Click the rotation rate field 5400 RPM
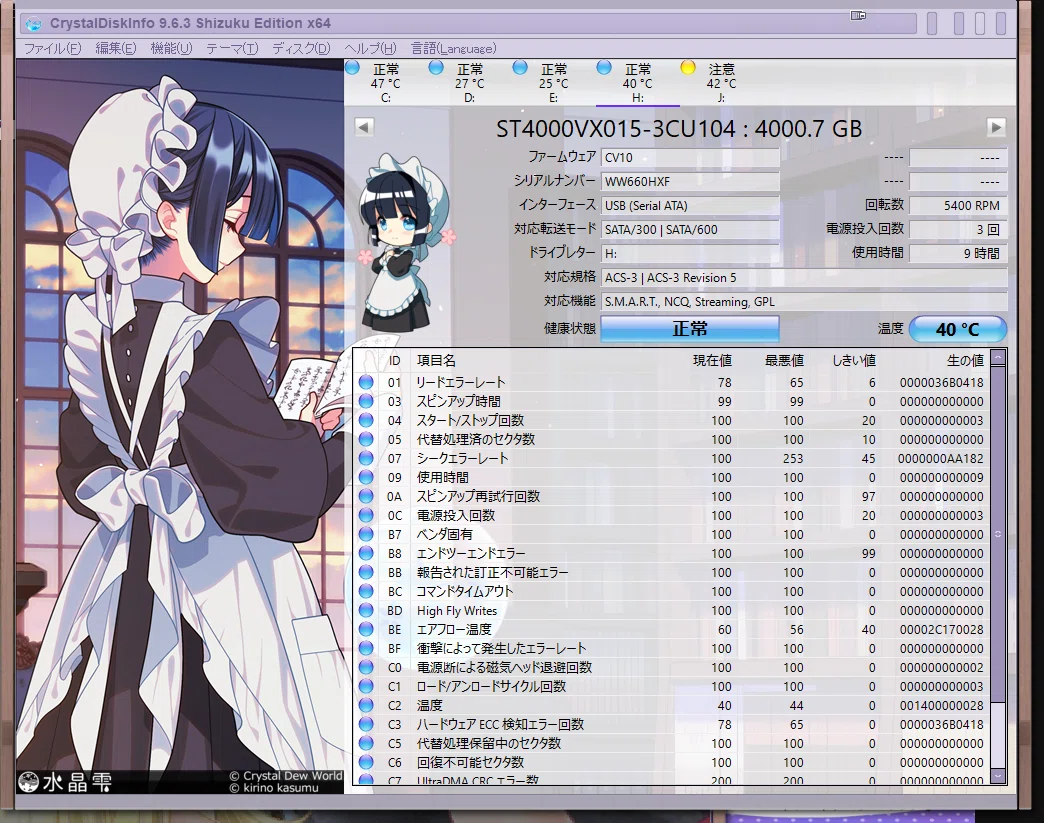The image size is (1044, 823). (x=958, y=206)
